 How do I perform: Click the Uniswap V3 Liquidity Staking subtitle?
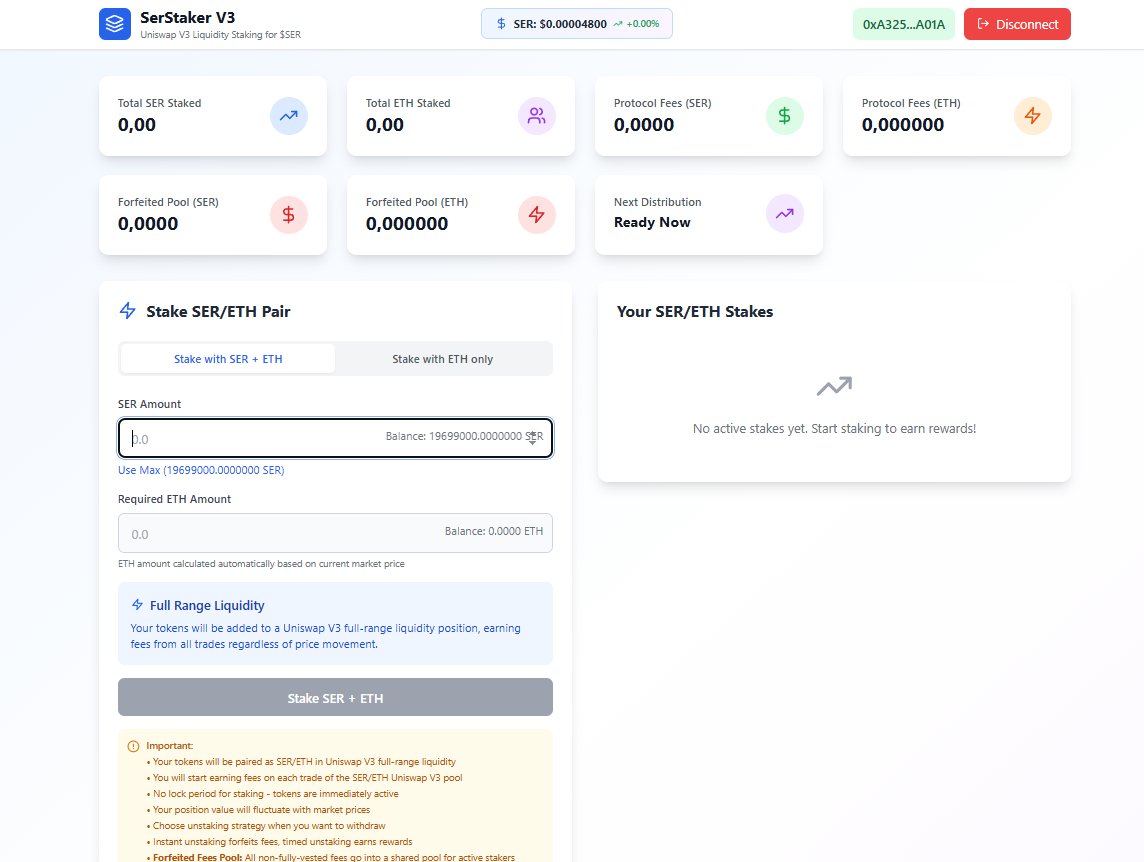220,34
